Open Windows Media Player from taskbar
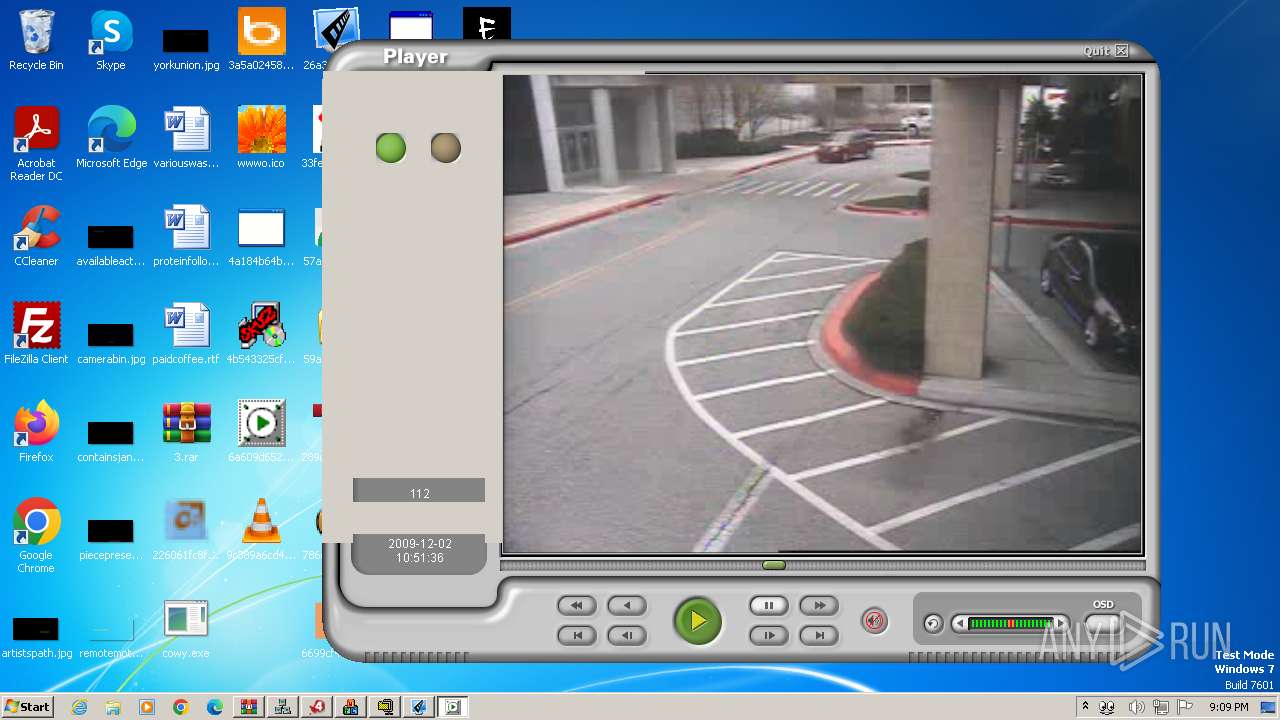 coord(147,707)
